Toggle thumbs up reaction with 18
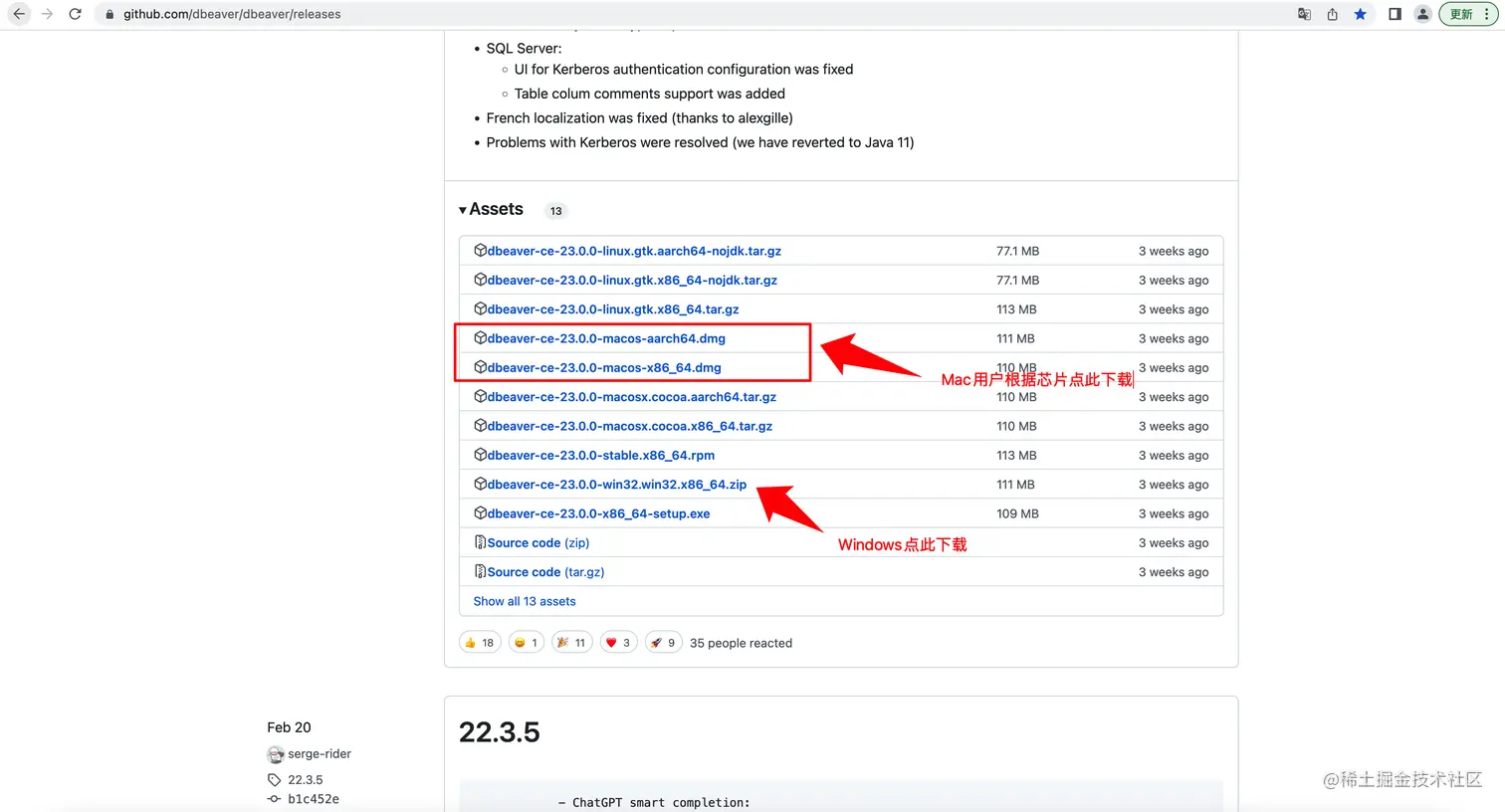1505x812 pixels. pos(481,643)
